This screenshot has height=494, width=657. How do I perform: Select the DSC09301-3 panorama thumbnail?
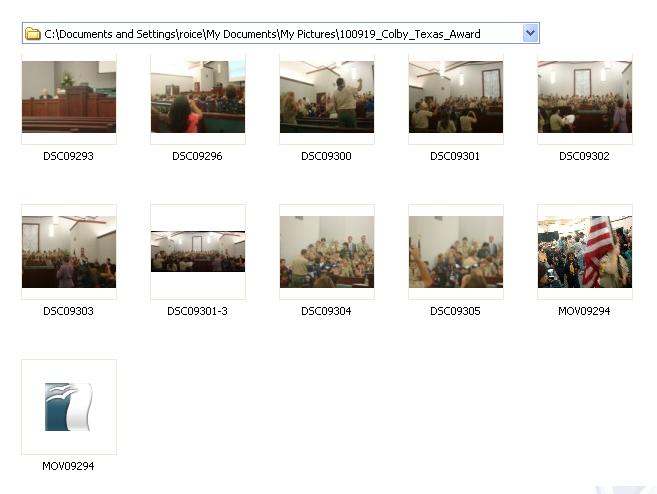click(x=198, y=251)
